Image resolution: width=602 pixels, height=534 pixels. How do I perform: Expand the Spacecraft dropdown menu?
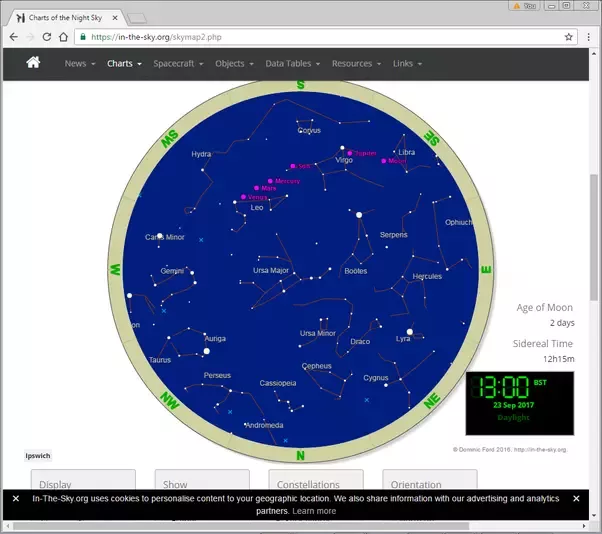[x=178, y=63]
